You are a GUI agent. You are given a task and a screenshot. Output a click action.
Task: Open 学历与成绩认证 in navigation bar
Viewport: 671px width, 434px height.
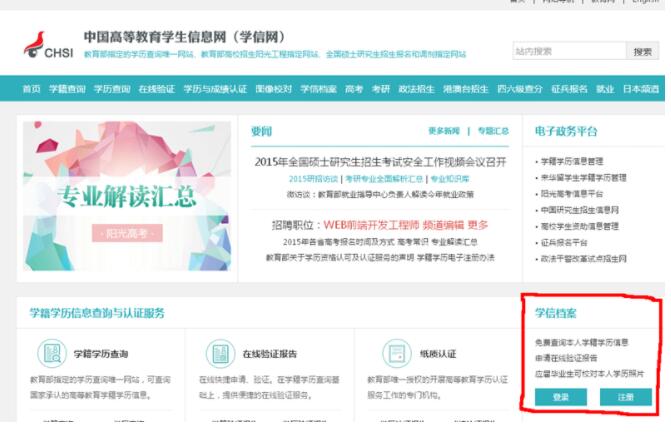[215, 89]
